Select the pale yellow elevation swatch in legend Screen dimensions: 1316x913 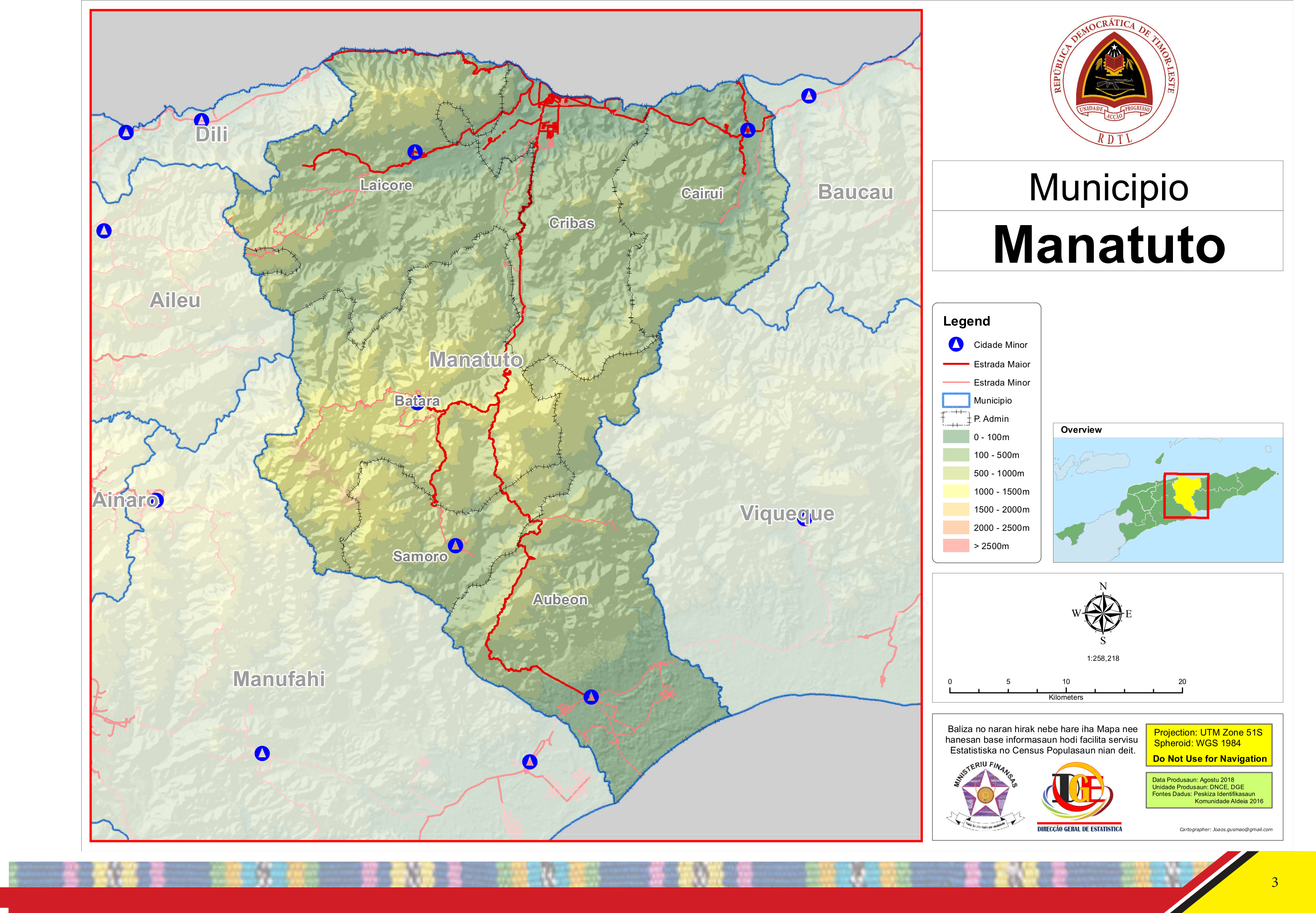coord(956,491)
